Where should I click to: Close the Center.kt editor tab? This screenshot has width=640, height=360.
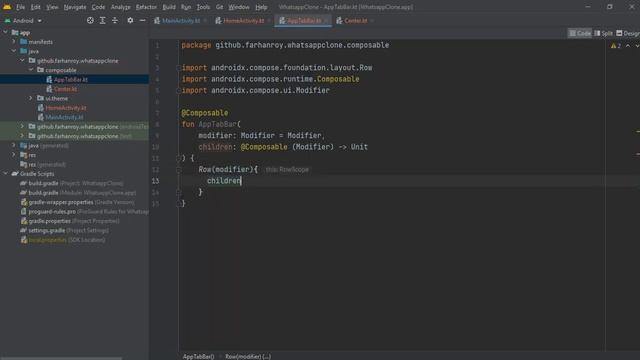(372, 20)
